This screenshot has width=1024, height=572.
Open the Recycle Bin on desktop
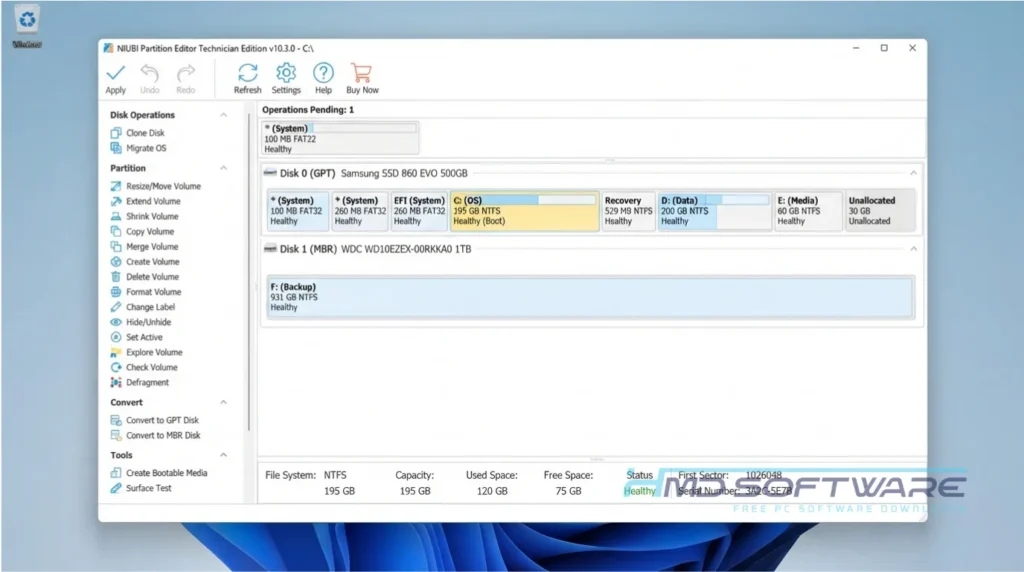pos(27,26)
